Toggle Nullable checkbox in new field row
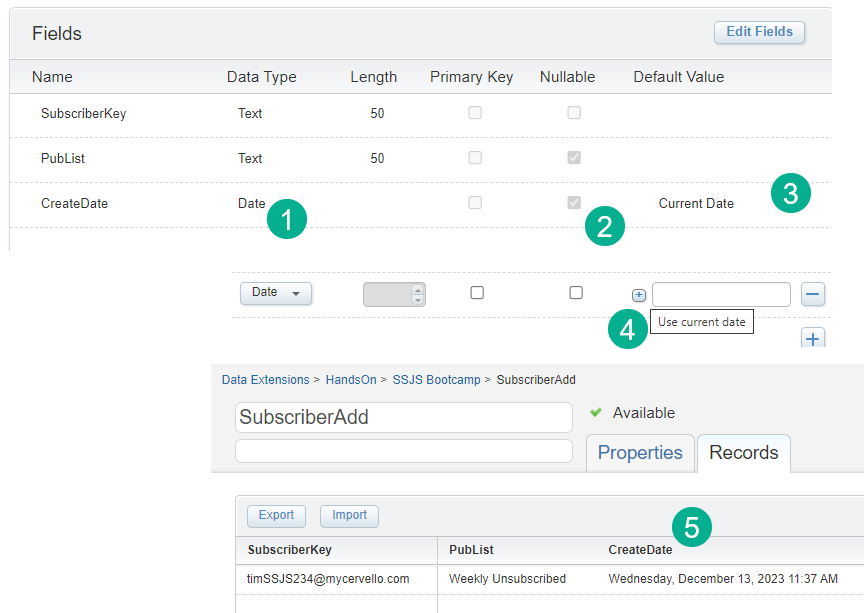Screen dimensions: 864x613 point(576,293)
